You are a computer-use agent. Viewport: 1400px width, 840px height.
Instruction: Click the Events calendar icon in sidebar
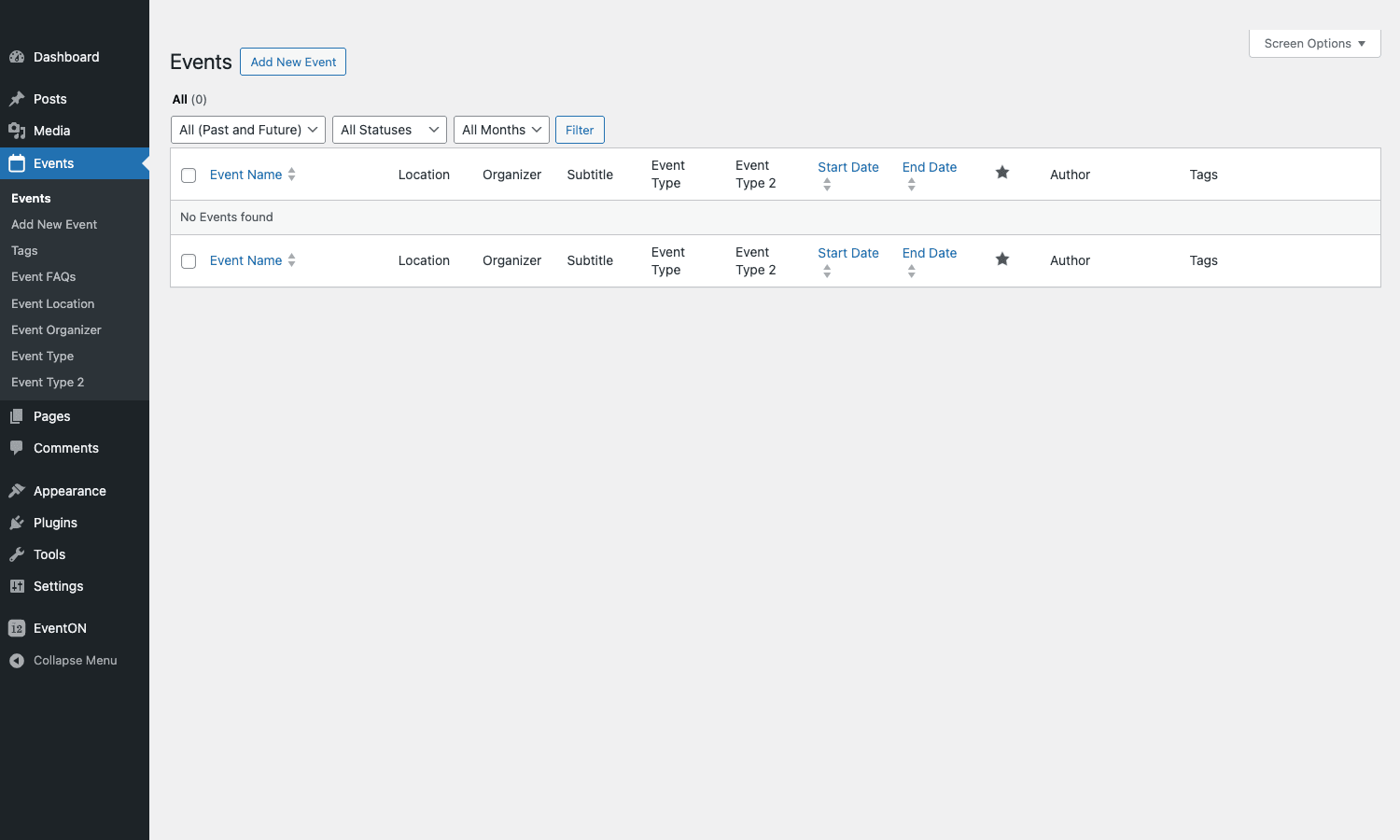tap(17, 163)
